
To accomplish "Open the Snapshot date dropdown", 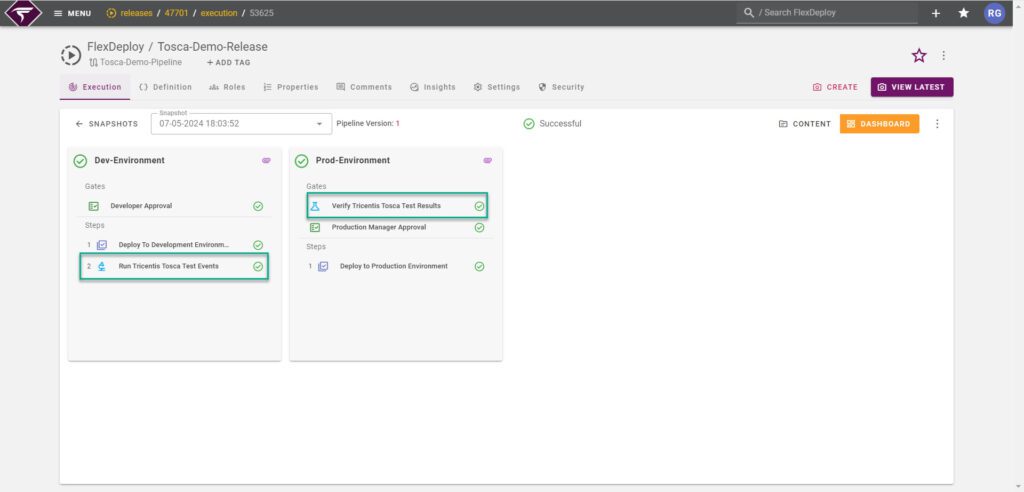I will pyautogui.click(x=241, y=123).
